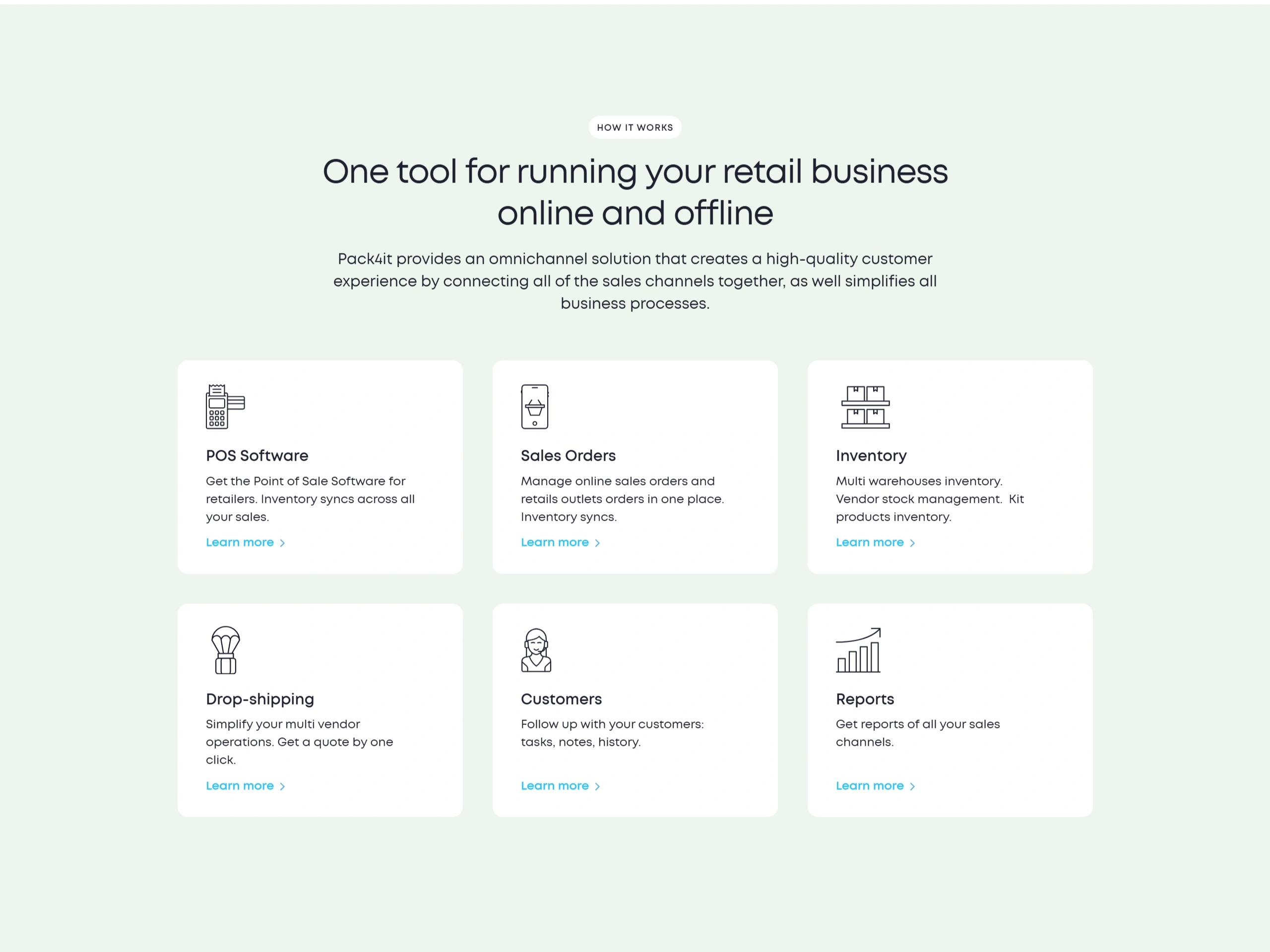
Task: Click the POS terminal card reader icon
Action: point(225,406)
